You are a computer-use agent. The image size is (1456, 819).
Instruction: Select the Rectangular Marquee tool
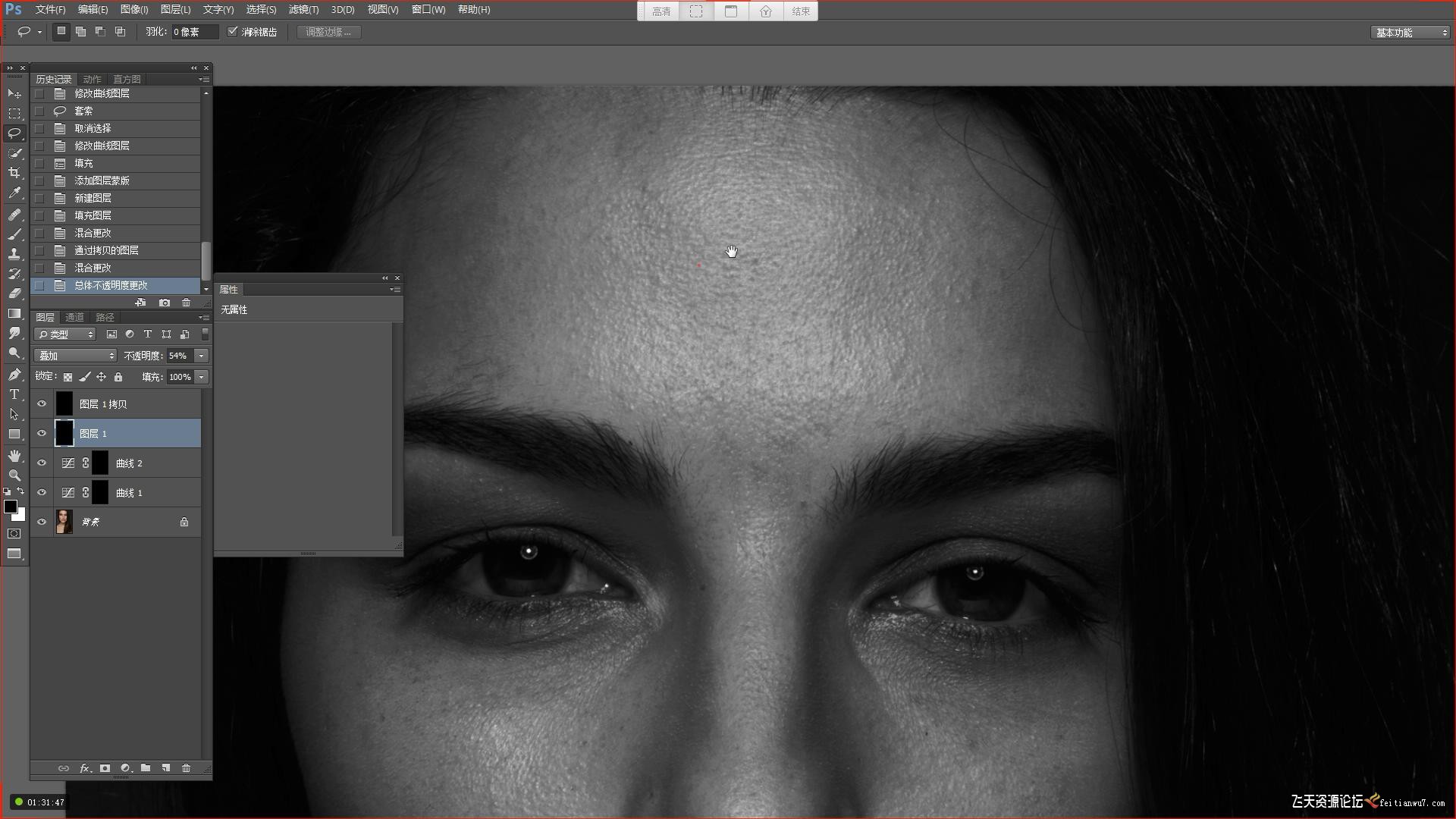point(14,113)
